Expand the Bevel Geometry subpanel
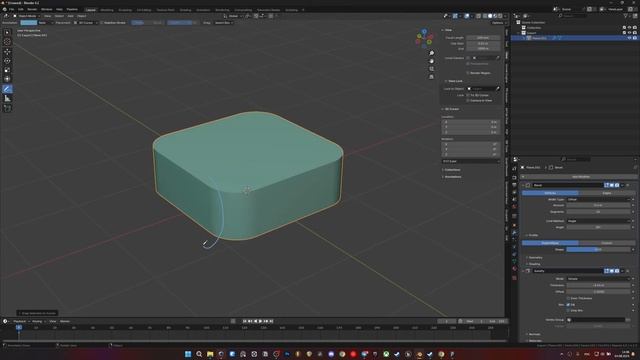This screenshot has height=360, width=640. (x=535, y=258)
